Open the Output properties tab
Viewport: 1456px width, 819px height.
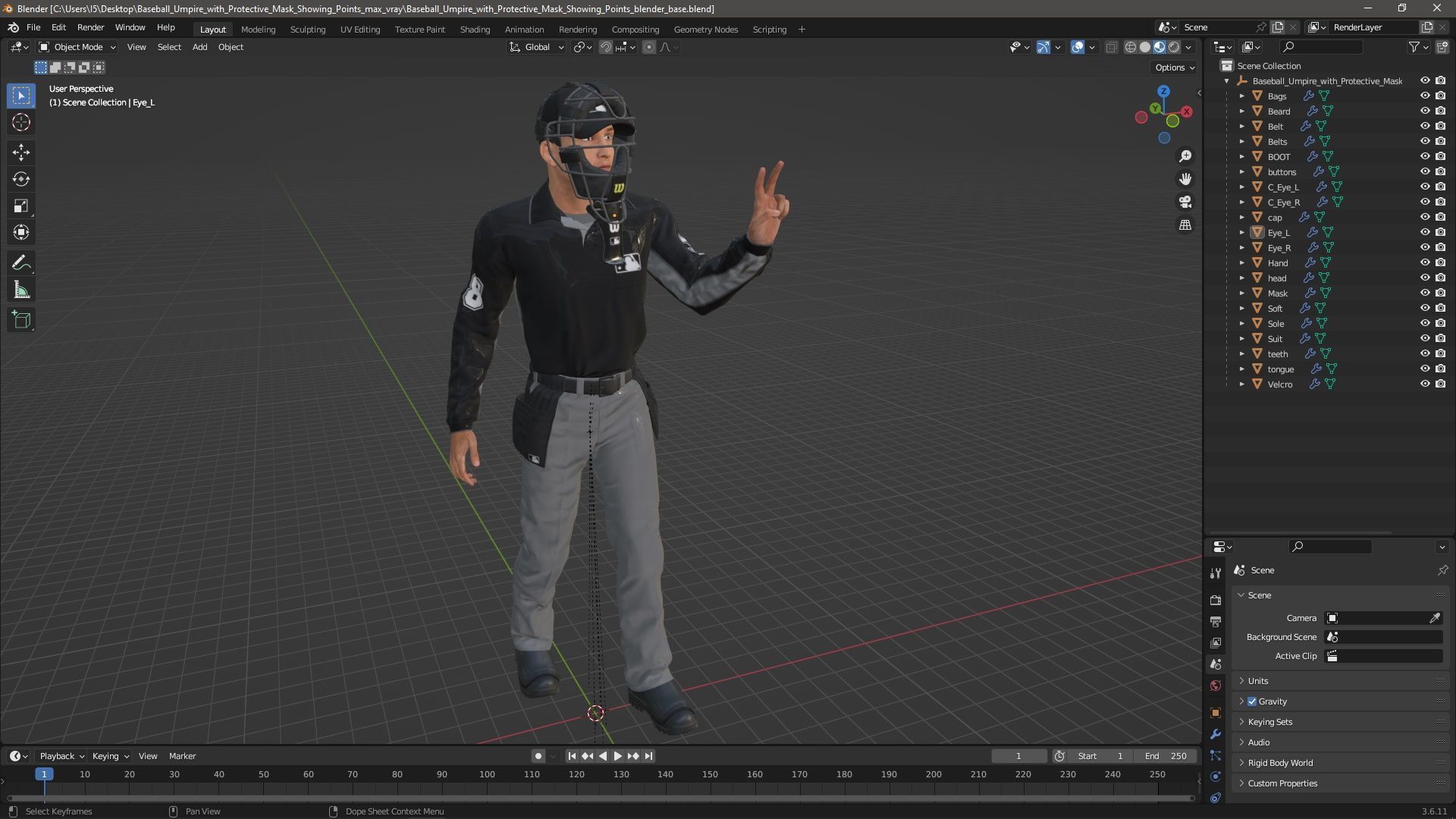(x=1216, y=621)
